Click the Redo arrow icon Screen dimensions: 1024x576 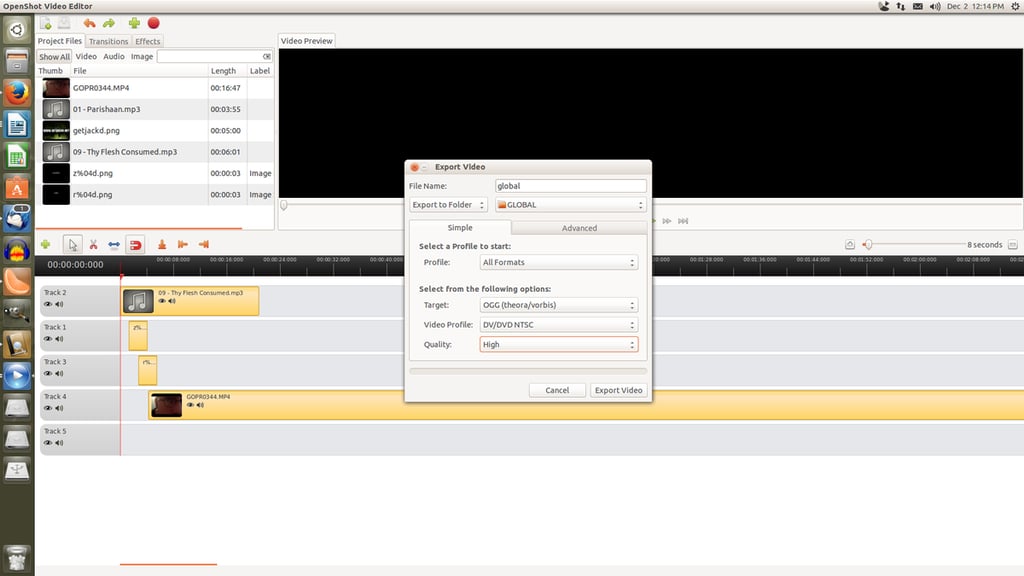109,24
